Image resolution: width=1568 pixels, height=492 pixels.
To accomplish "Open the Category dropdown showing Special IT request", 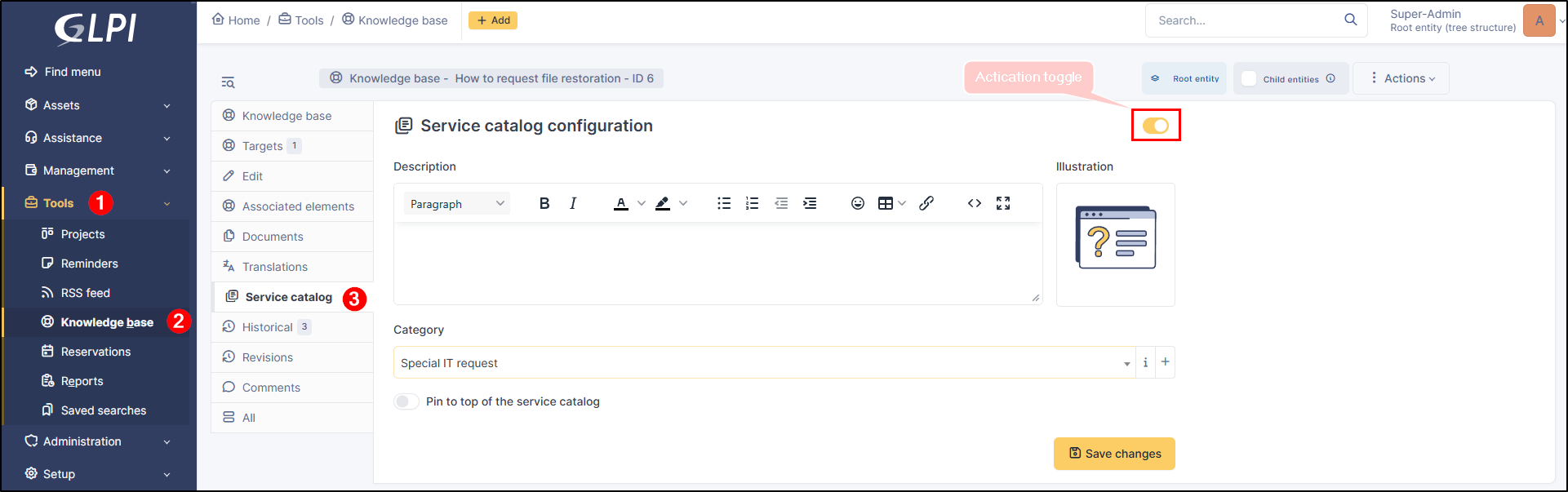I will 759,363.
